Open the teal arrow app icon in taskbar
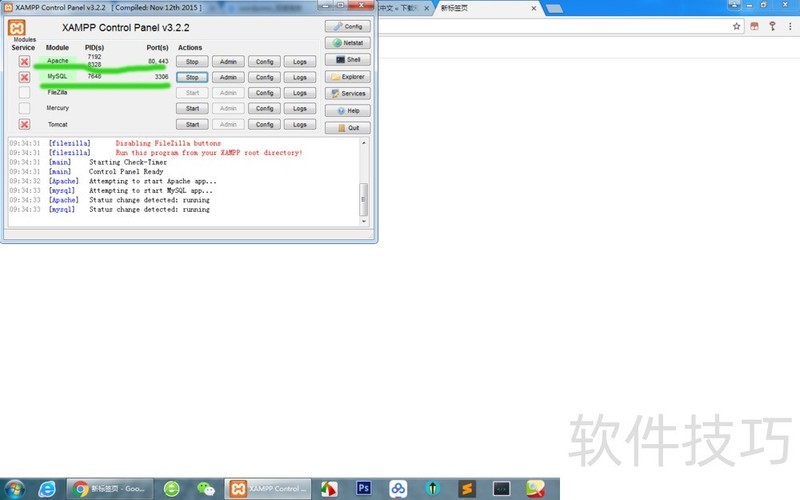800x500 pixels. [433, 489]
